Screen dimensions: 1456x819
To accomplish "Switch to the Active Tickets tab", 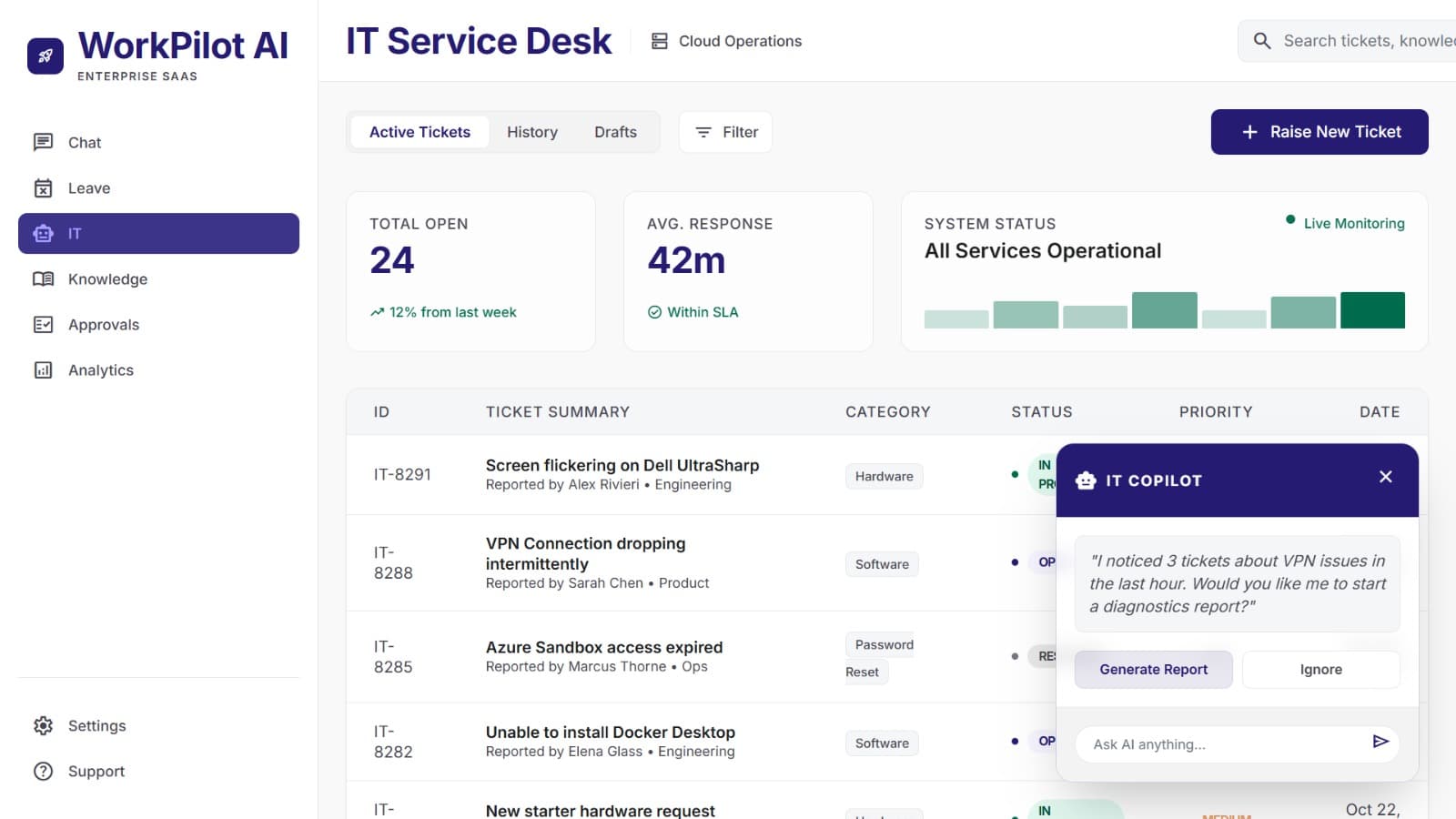I will pos(420,132).
